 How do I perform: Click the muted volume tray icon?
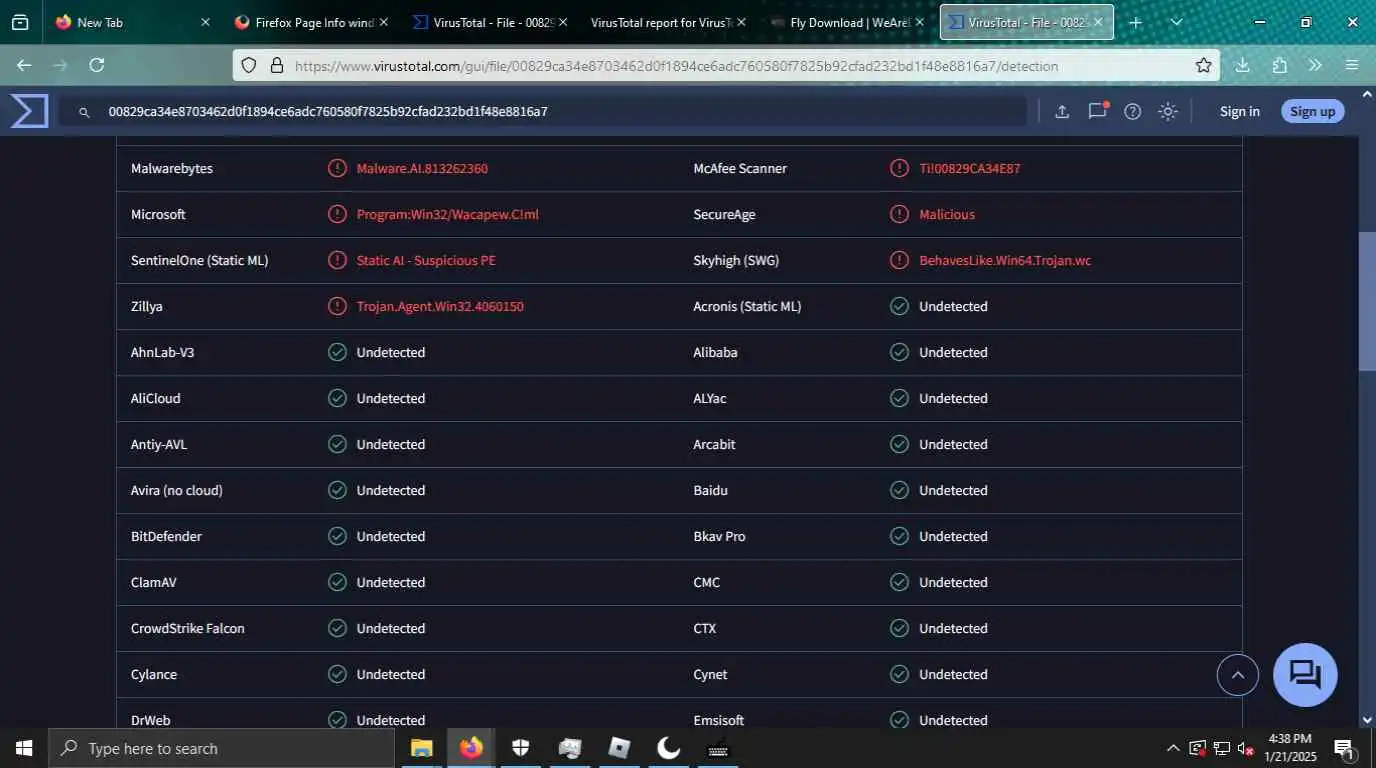[1245, 748]
